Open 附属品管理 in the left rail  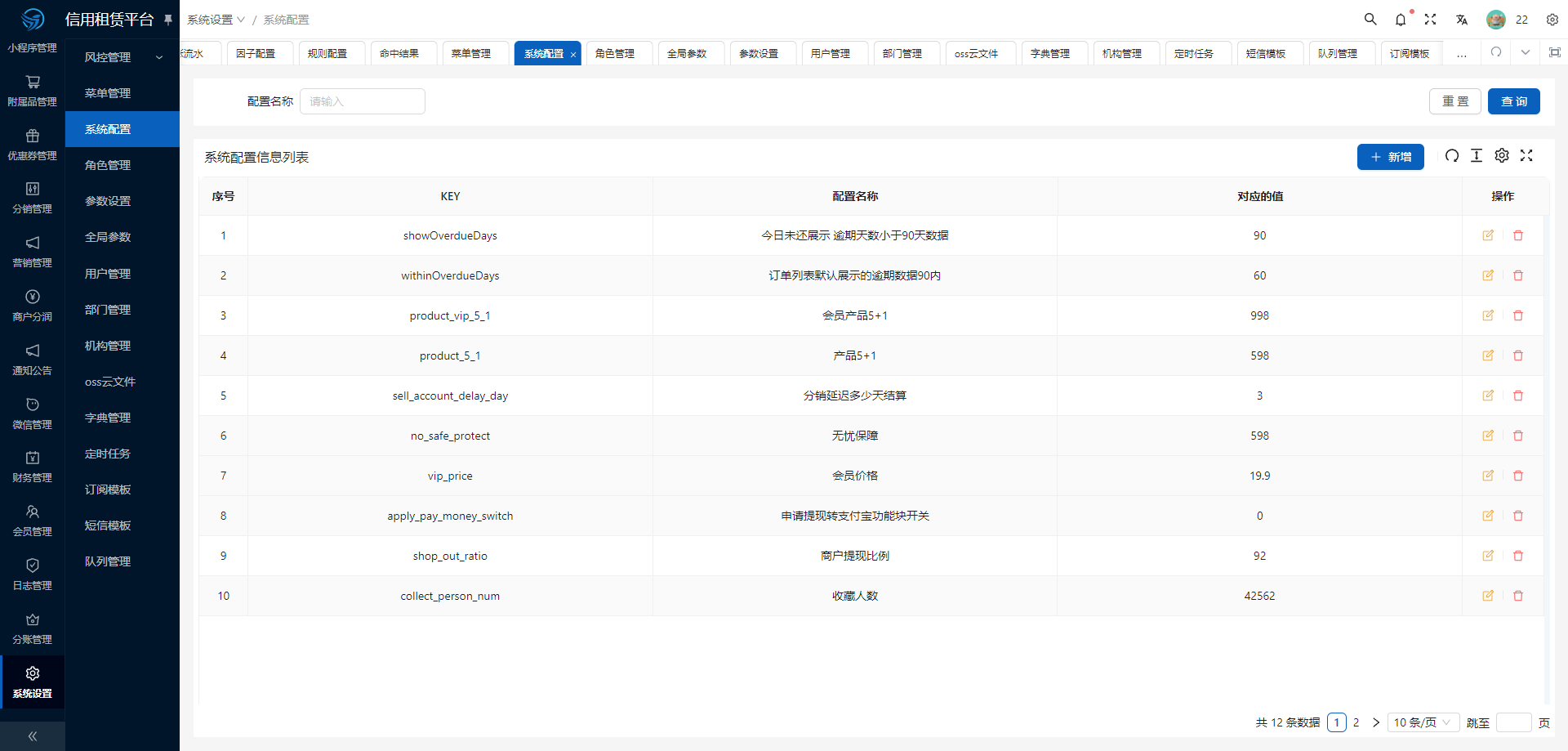(33, 91)
